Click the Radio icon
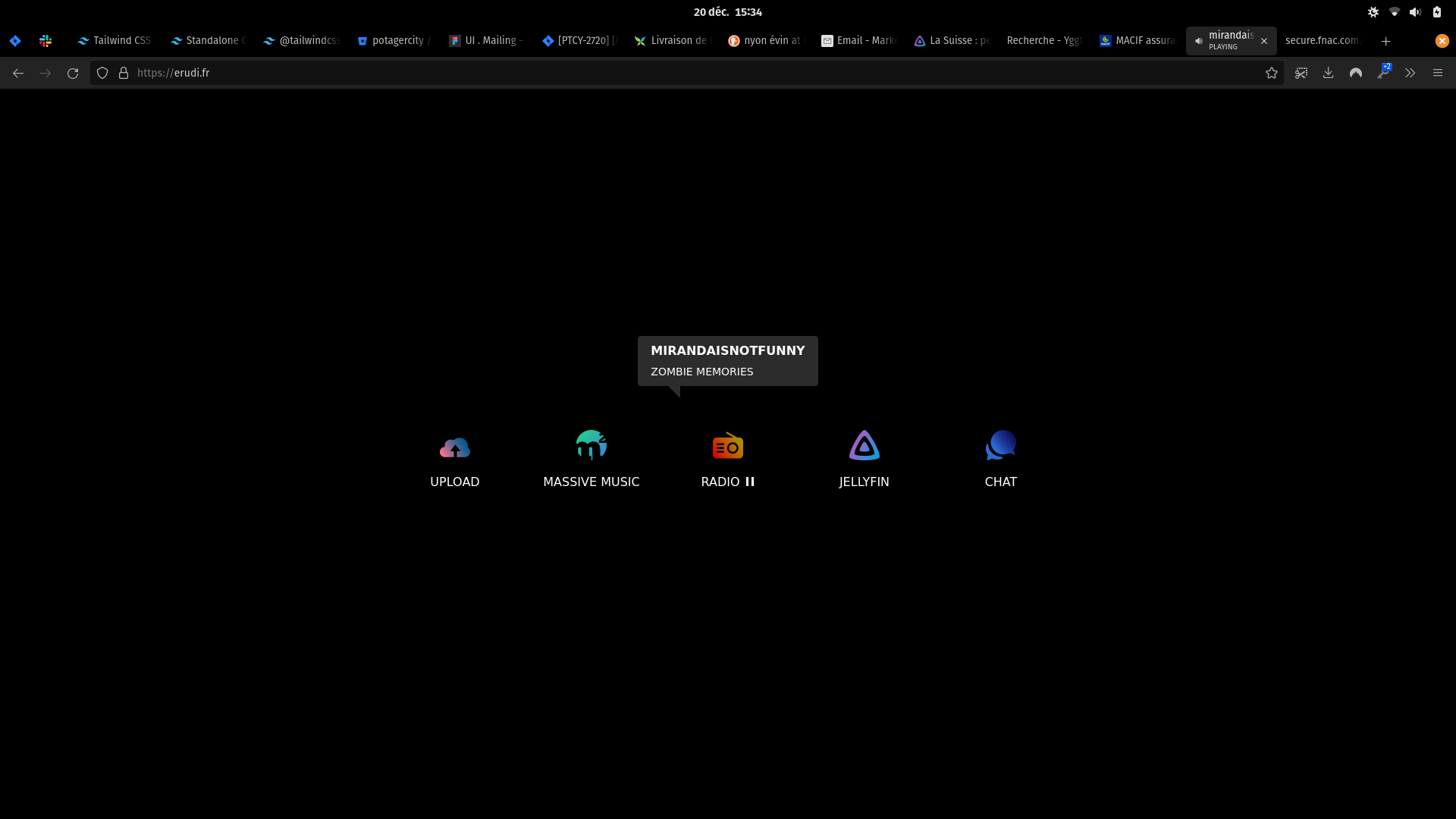This screenshot has width=1456, height=819. (x=727, y=446)
